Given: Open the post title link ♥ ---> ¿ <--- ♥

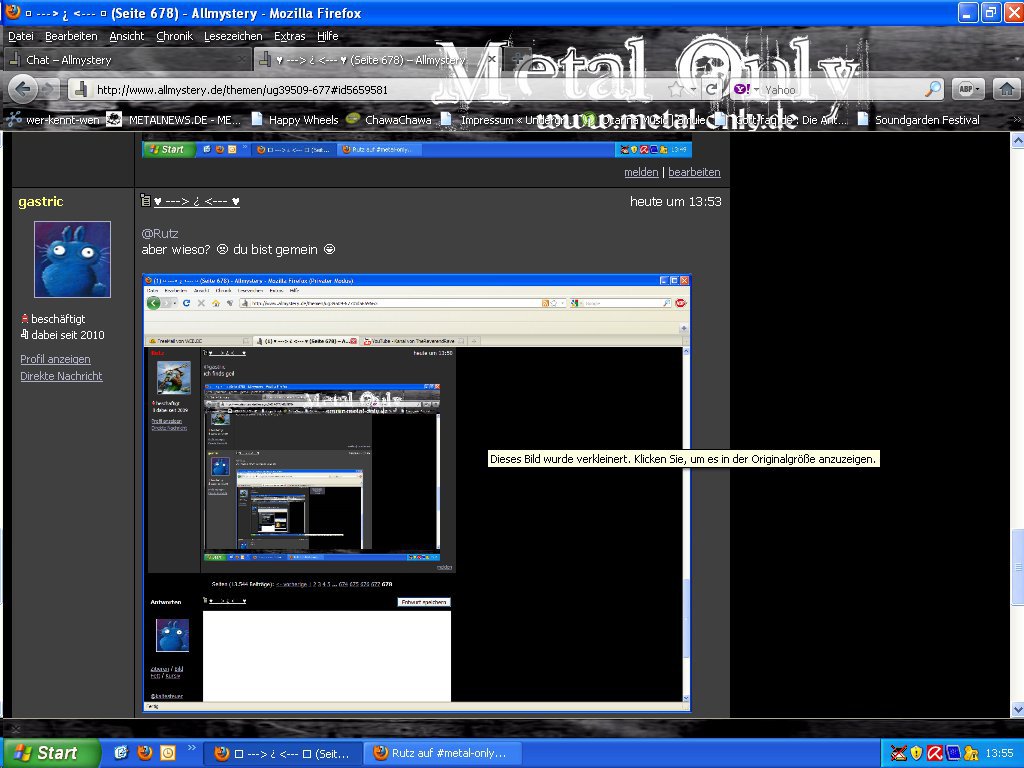Looking at the screenshot, I should tap(197, 201).
